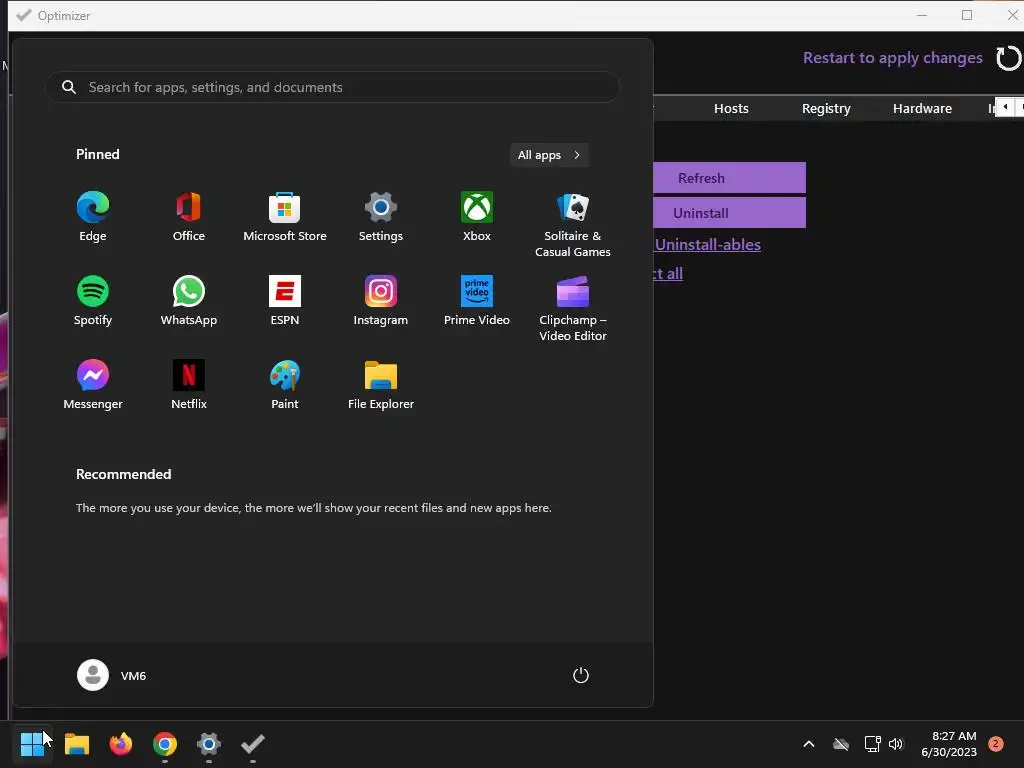
Task: Switch to Hardware tab in Optimizer
Action: (922, 108)
